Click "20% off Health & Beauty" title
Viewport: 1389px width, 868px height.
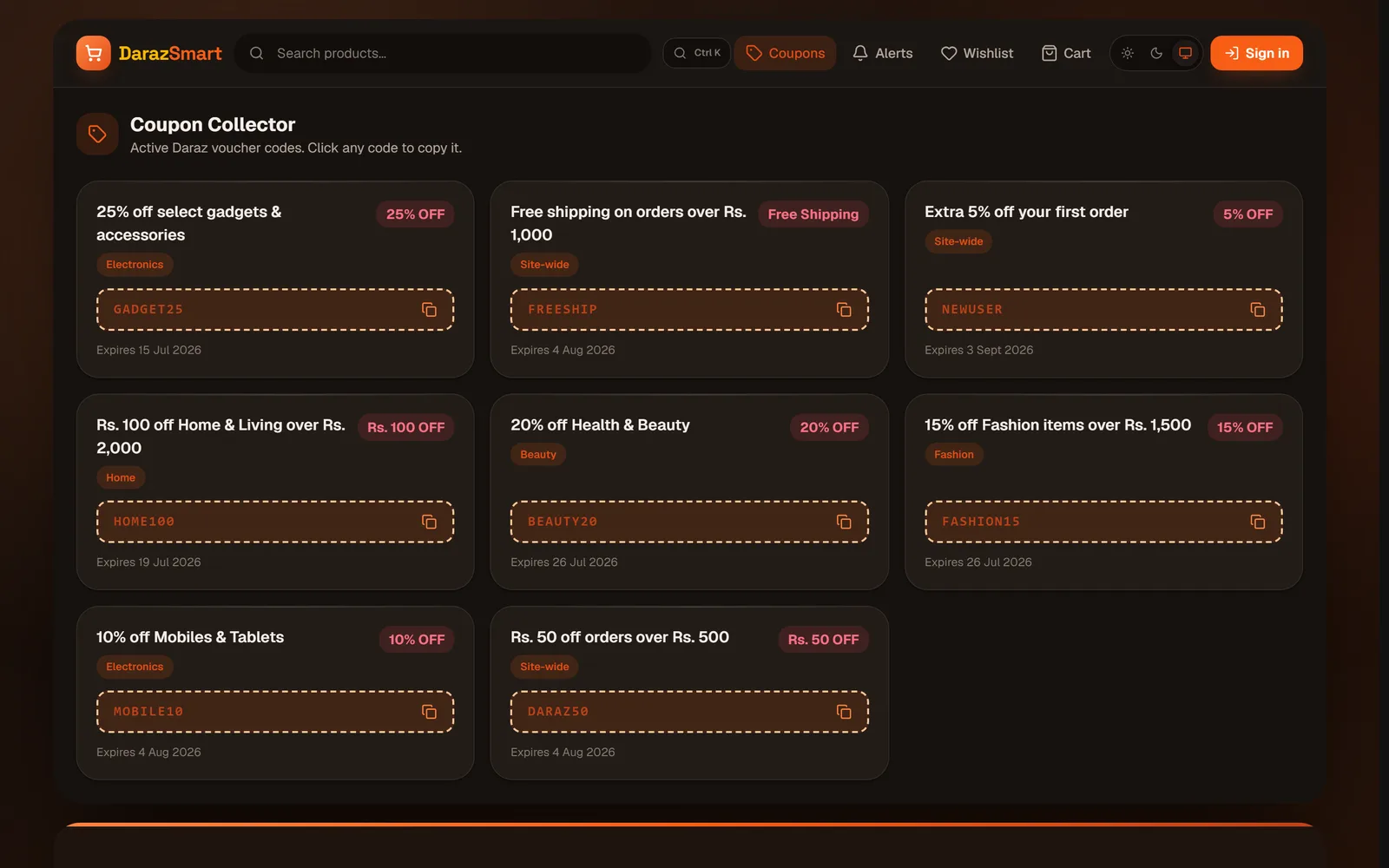coord(600,424)
